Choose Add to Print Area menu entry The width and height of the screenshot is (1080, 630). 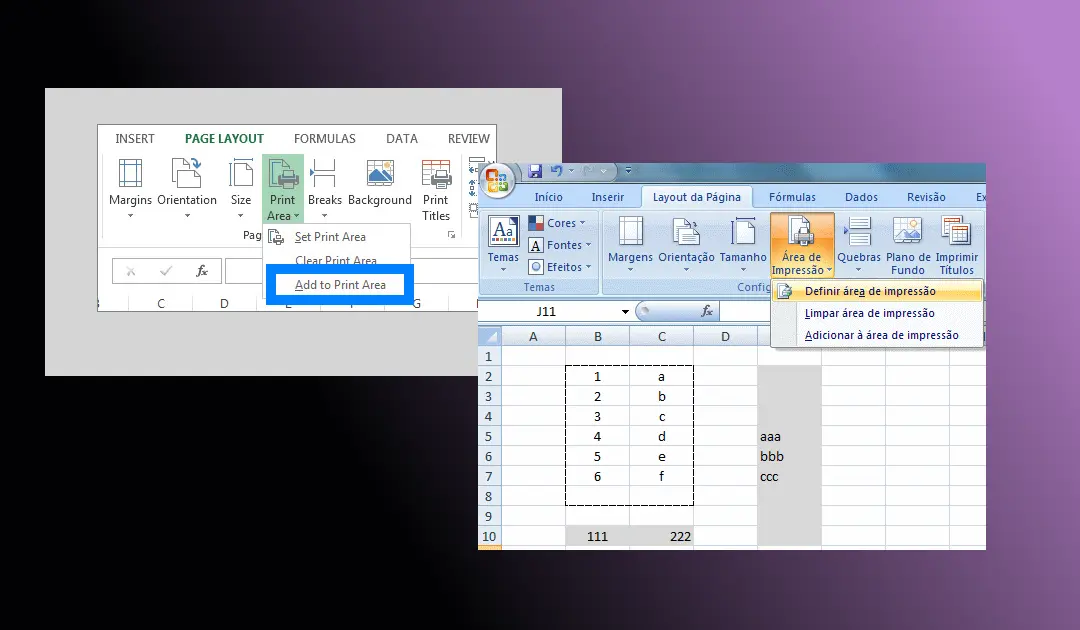[340, 285]
